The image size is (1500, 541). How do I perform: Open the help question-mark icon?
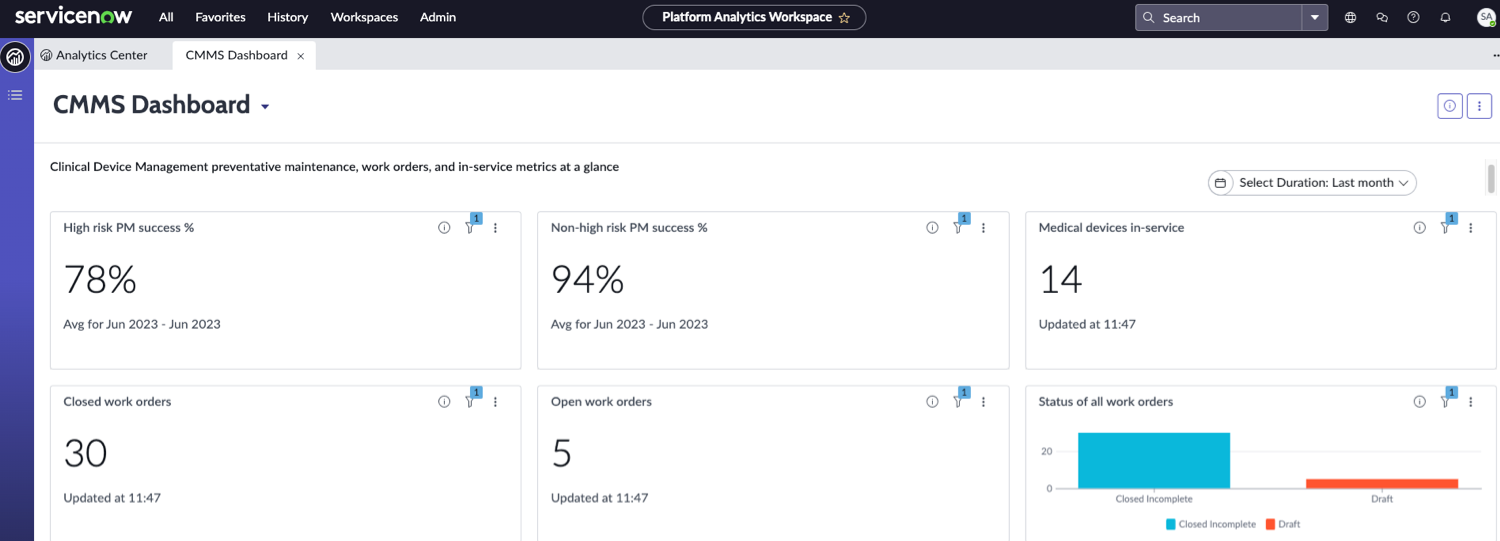1413,17
